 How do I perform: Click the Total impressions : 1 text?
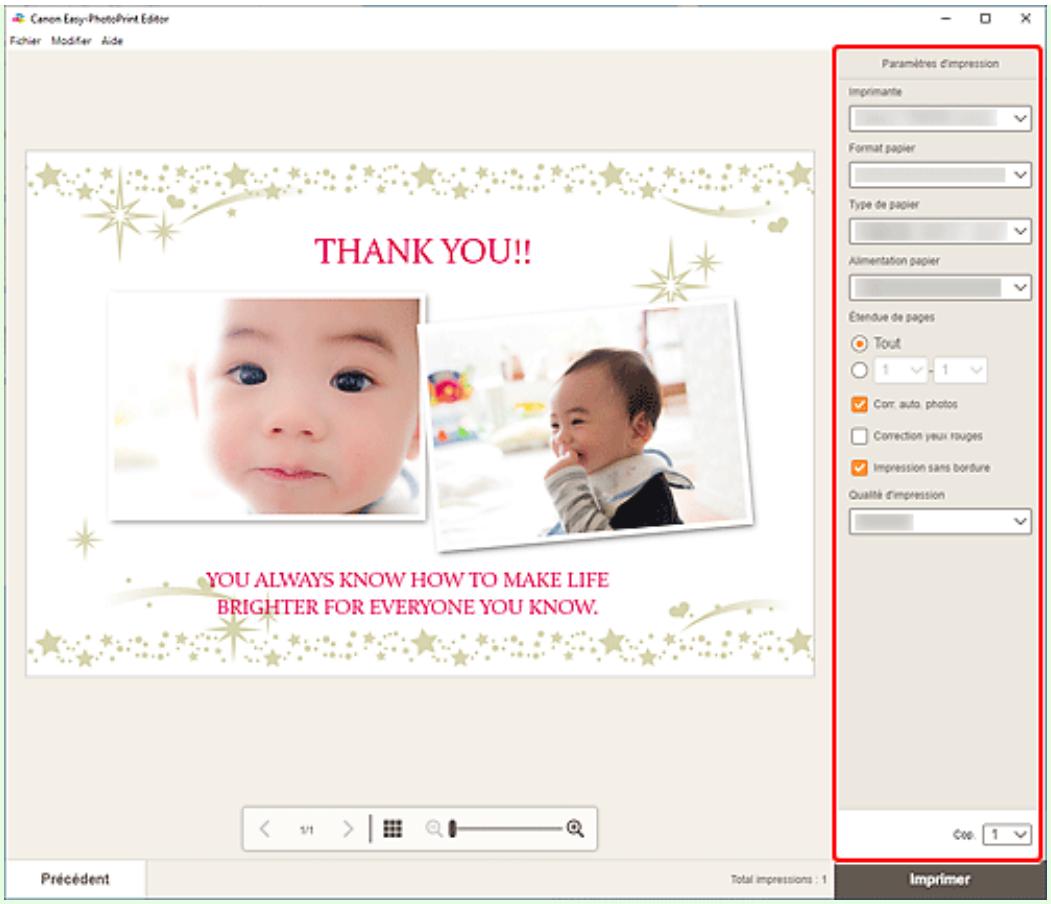point(778,879)
